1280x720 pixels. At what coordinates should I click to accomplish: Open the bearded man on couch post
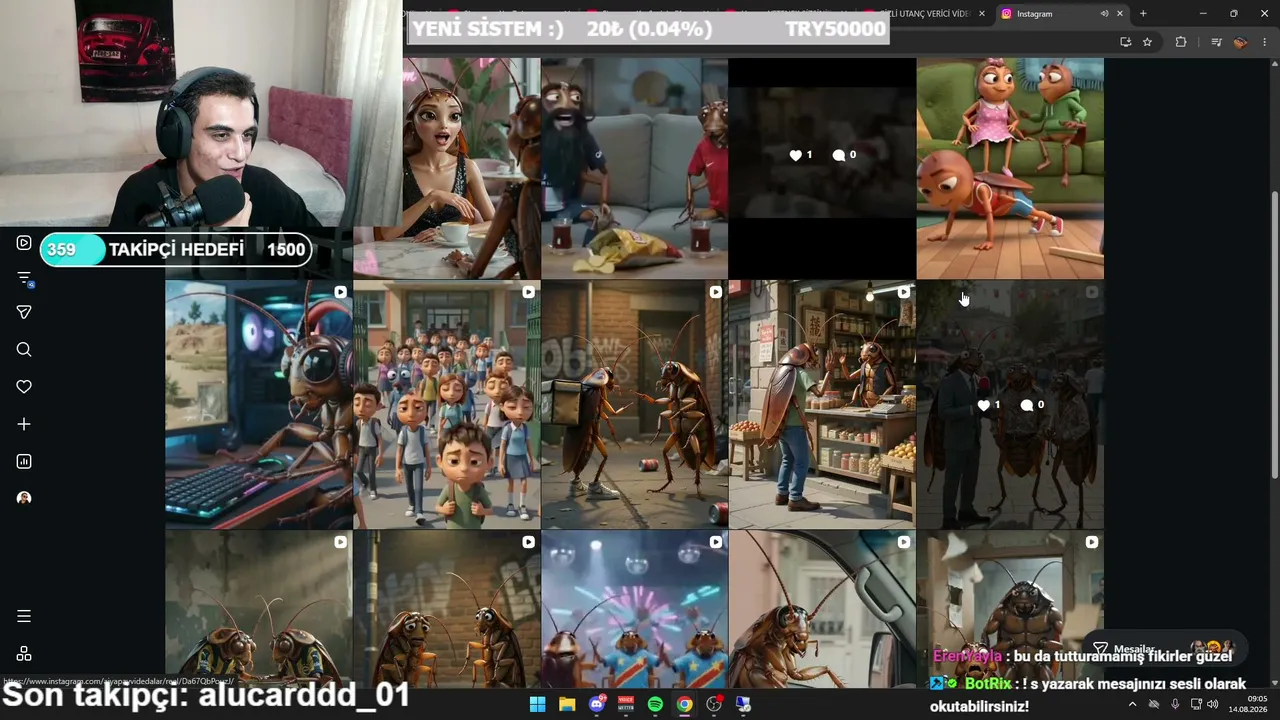(634, 168)
